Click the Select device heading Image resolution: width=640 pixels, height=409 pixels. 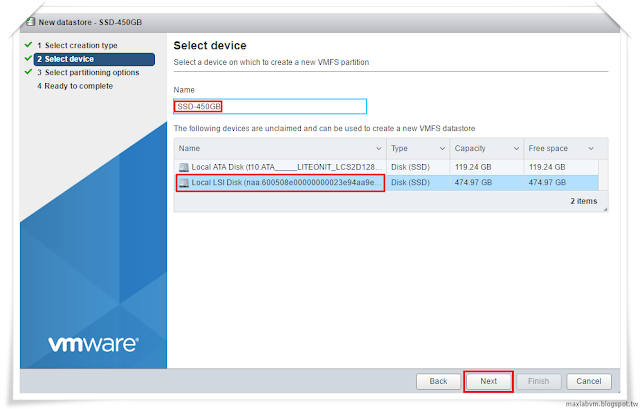(210, 46)
